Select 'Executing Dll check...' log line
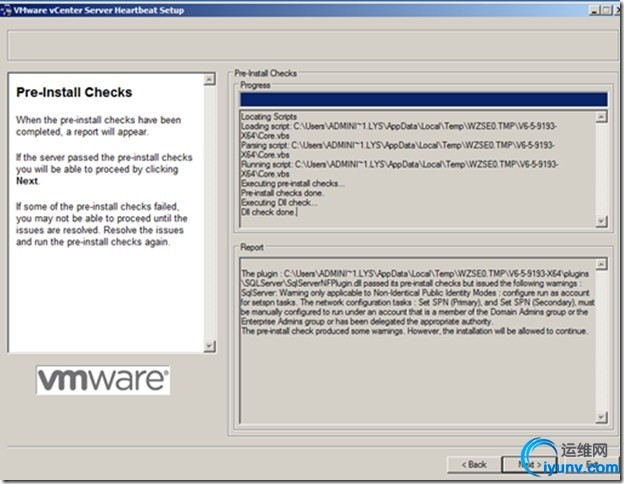The width and height of the screenshot is (624, 484). [279, 203]
